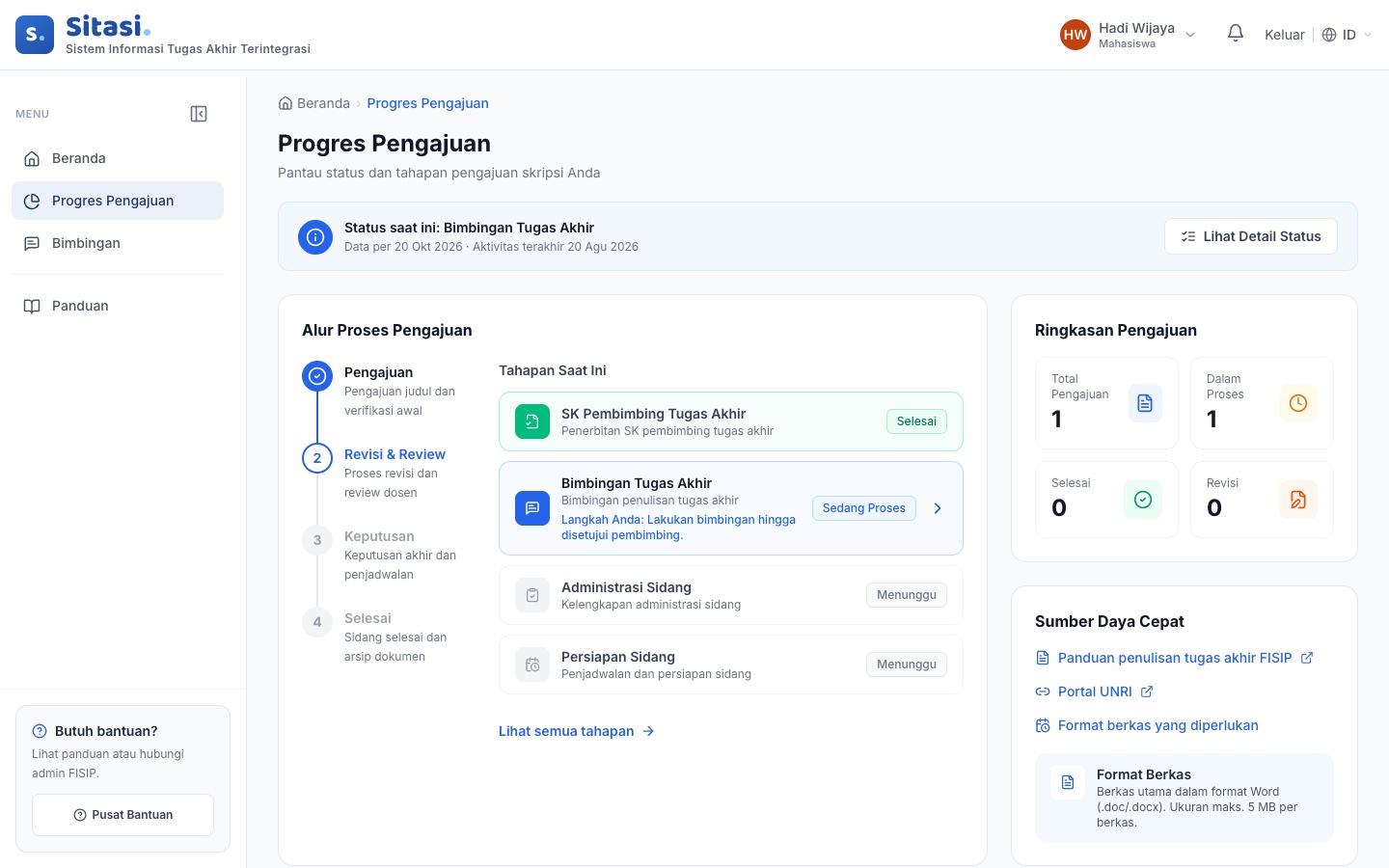Open the Hadi Wijaya user dropdown
The width and height of the screenshot is (1389, 868).
point(1129,35)
